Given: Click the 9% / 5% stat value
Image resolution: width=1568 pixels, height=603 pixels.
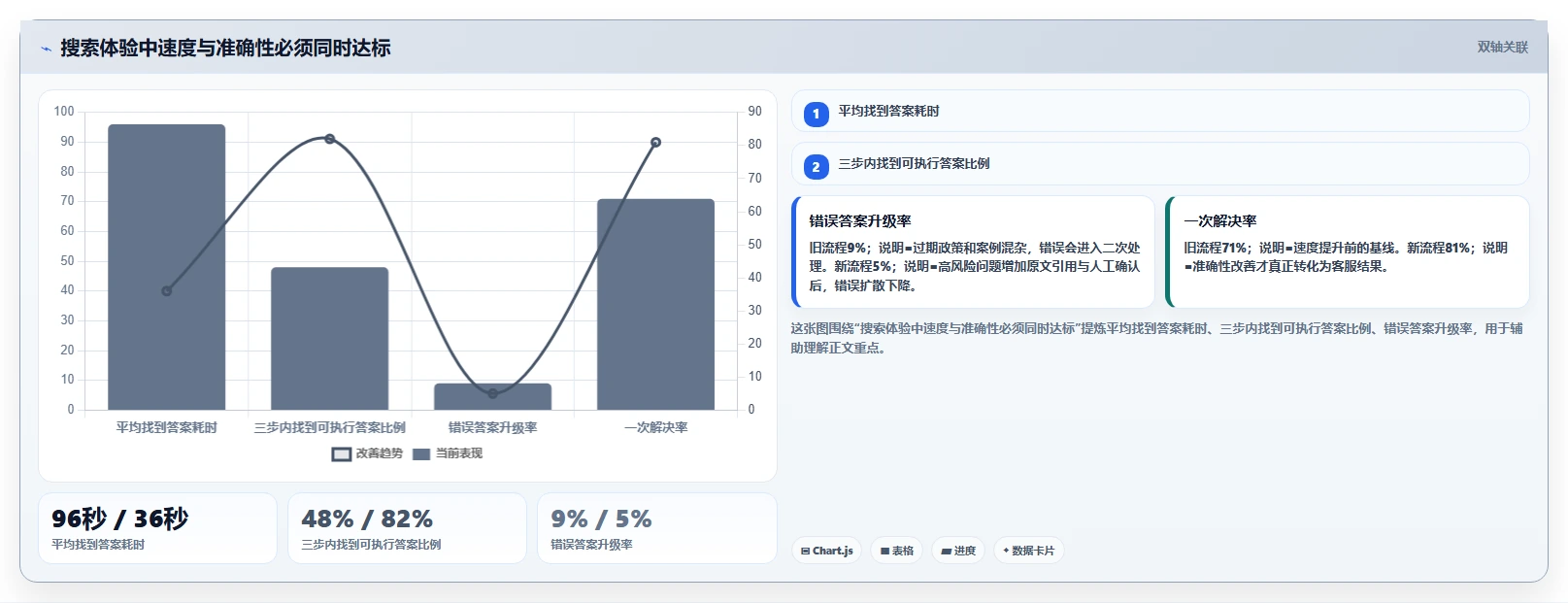Looking at the screenshot, I should (601, 519).
